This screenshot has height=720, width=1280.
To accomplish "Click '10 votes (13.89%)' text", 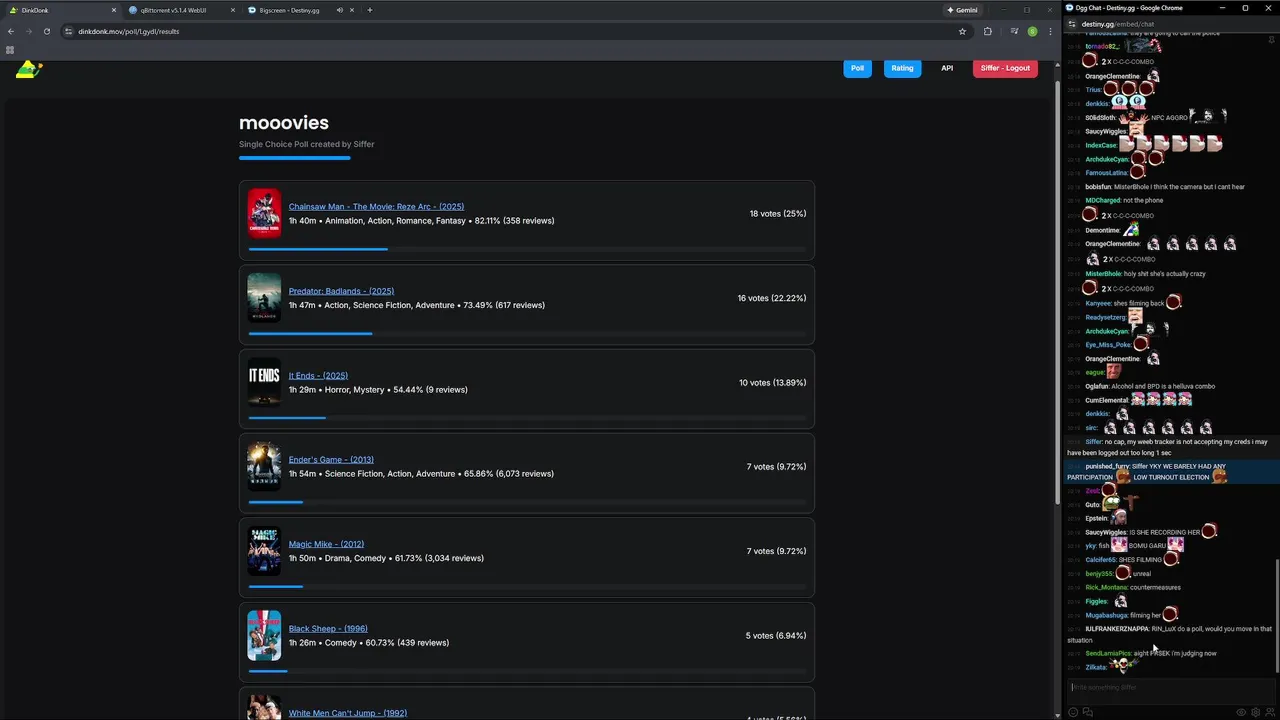I will click(772, 382).
